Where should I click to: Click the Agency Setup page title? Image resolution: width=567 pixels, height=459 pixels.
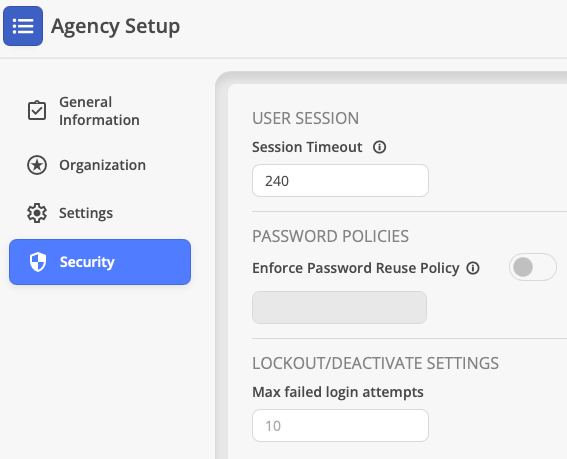click(x=115, y=26)
